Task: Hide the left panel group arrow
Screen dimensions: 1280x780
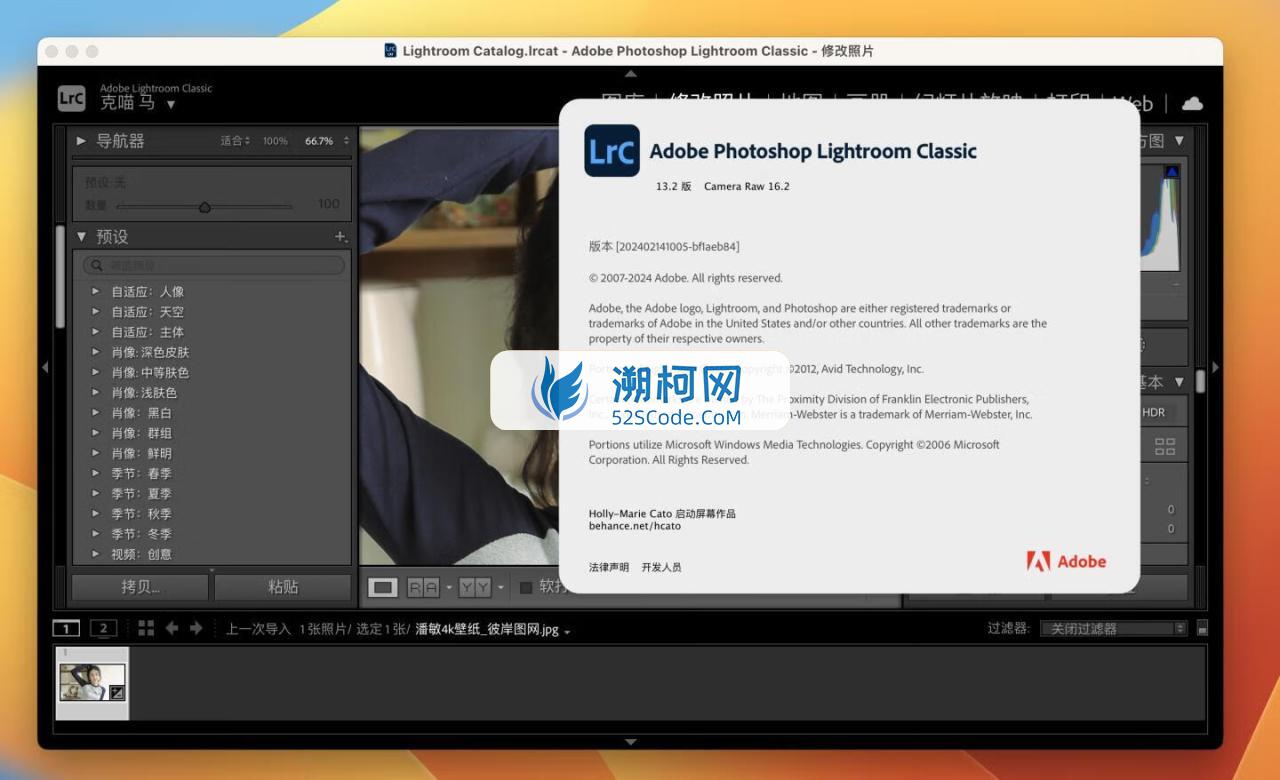Action: (x=45, y=367)
